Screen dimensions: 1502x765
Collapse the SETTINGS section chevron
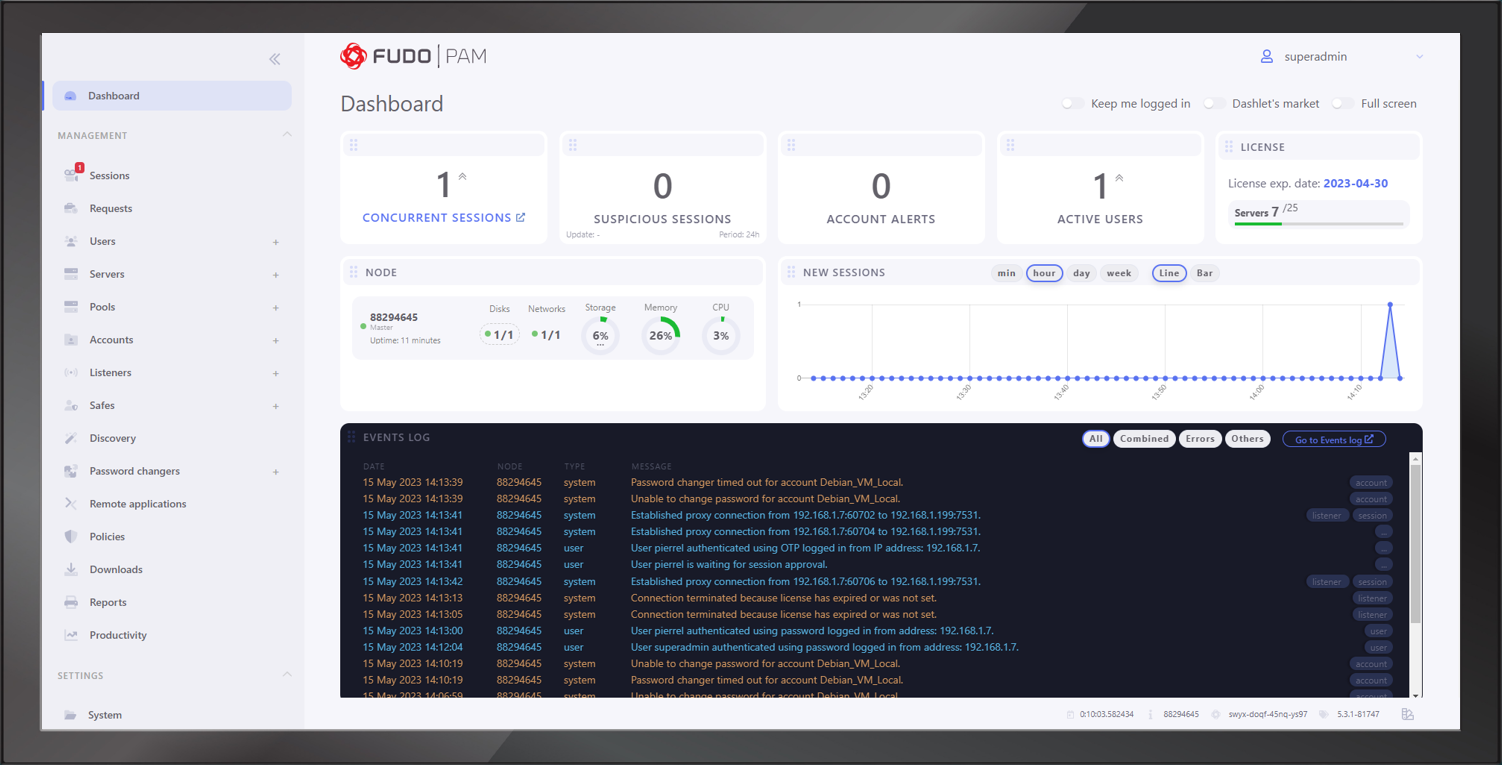(287, 674)
